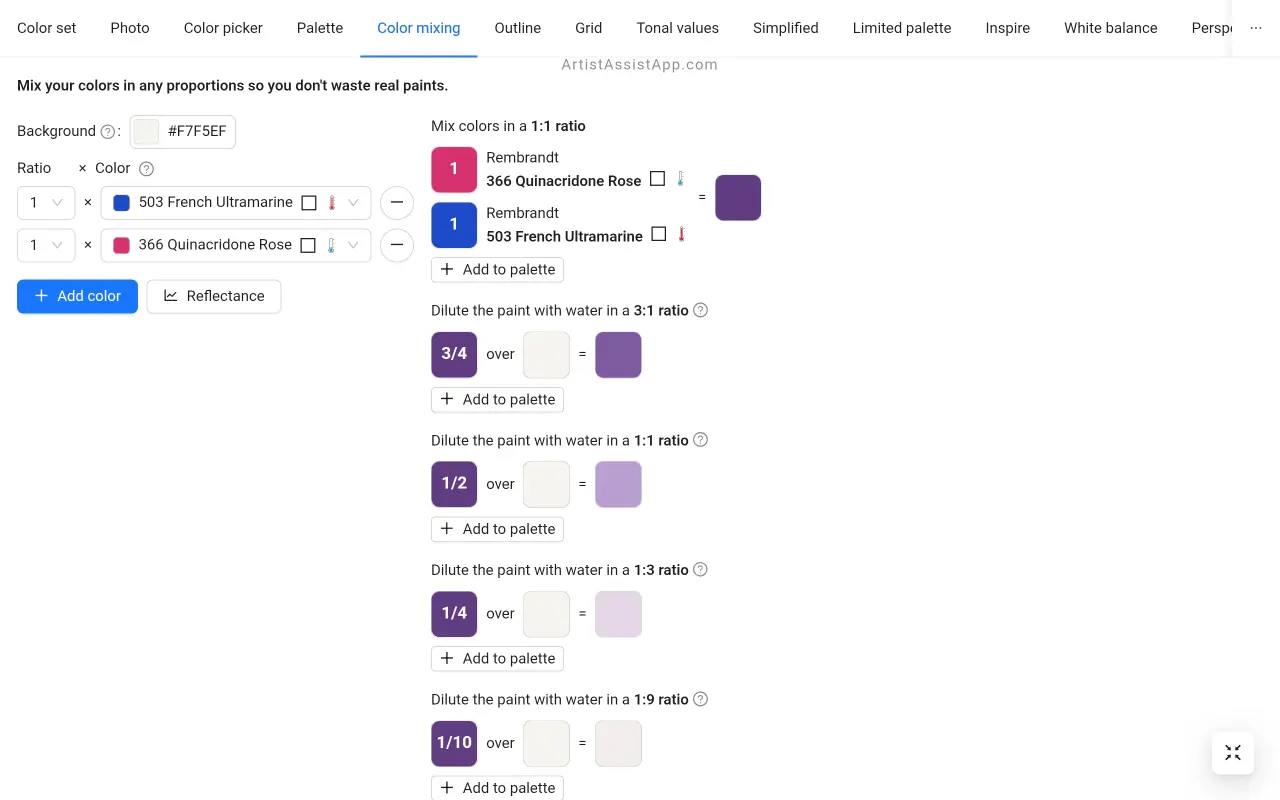Screen dimensions: 1280x800
Task: Remove the French Ultramarine row using the minus icon
Action: (x=397, y=202)
